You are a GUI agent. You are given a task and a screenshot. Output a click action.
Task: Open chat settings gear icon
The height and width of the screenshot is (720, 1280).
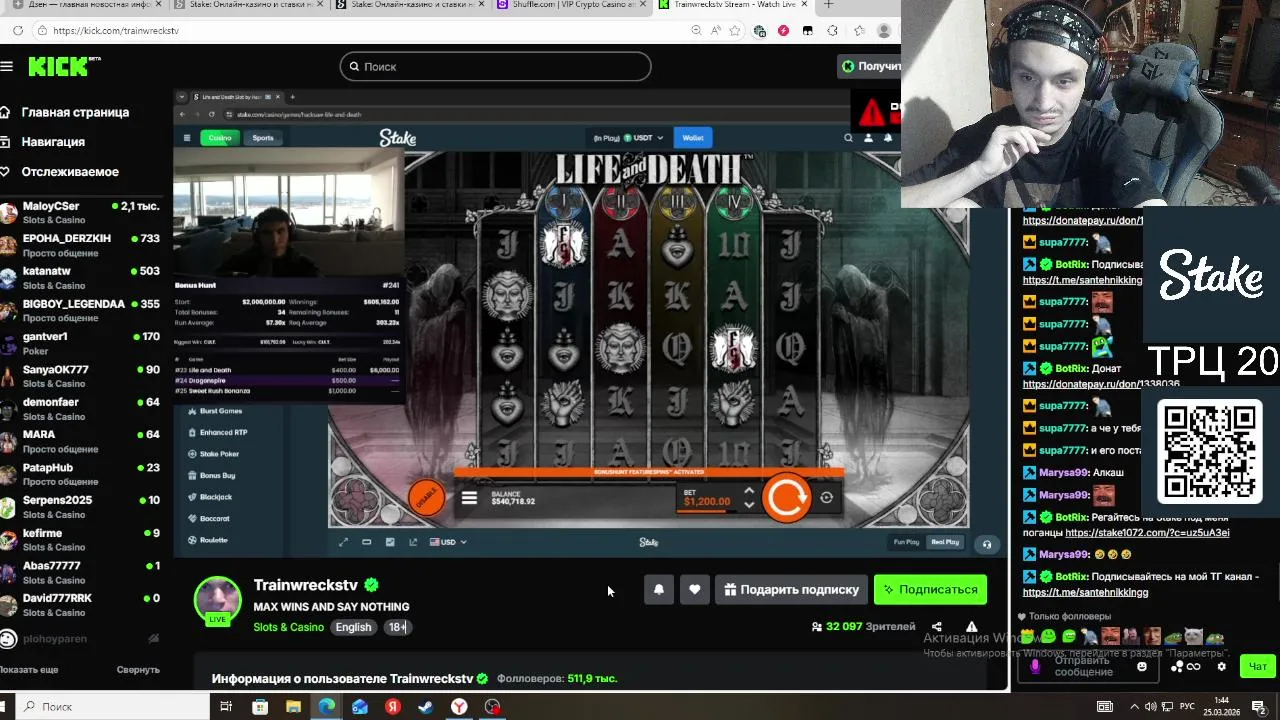click(x=1221, y=667)
